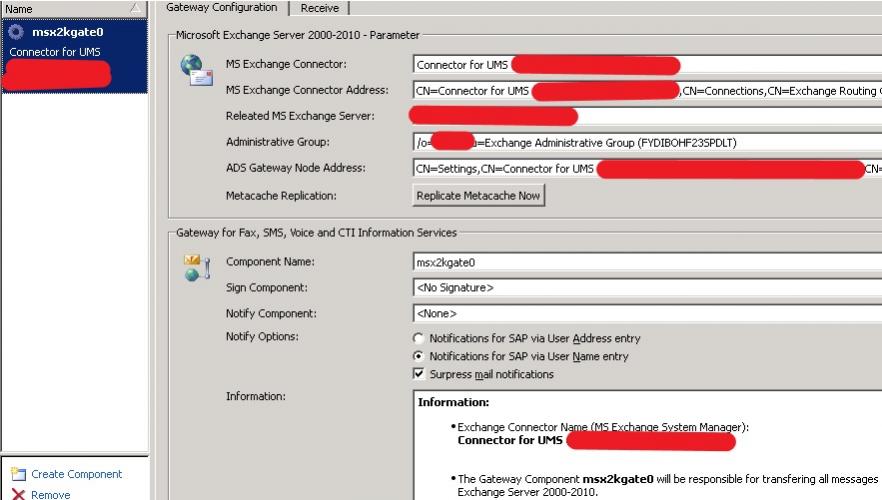Open the Notify Component dropdown

[646, 313]
